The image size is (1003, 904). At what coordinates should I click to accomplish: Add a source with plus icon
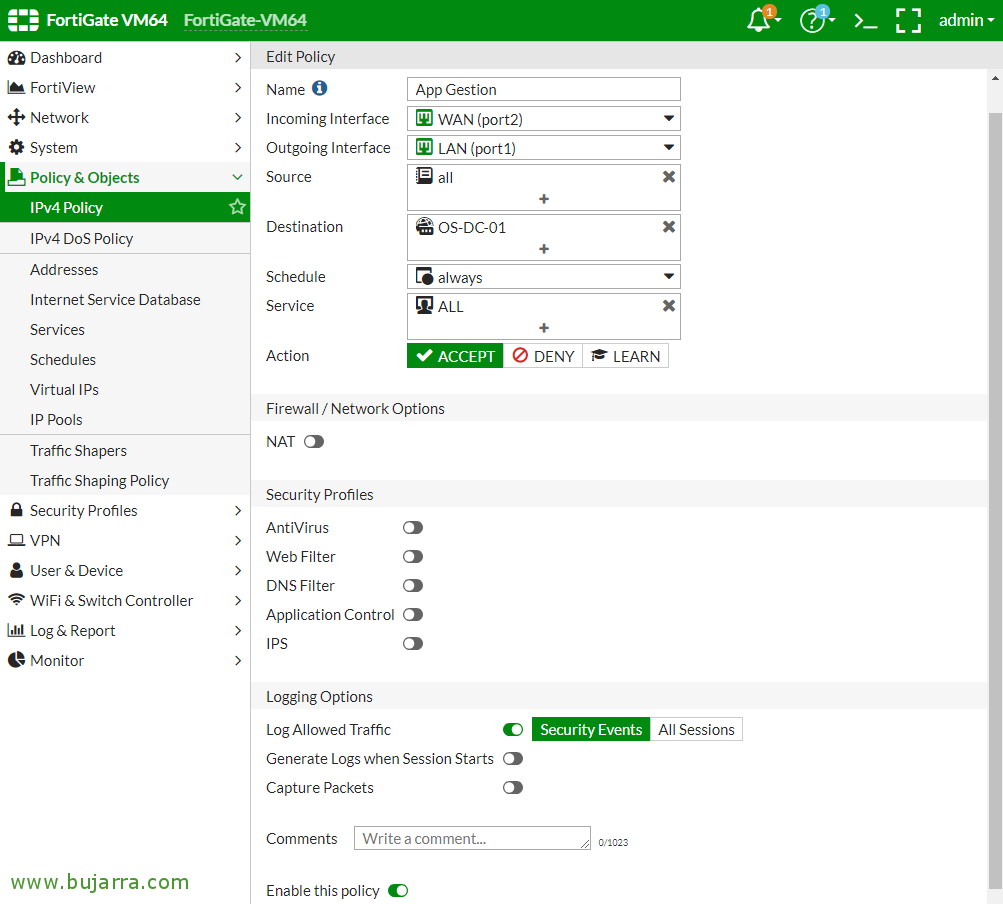point(544,199)
